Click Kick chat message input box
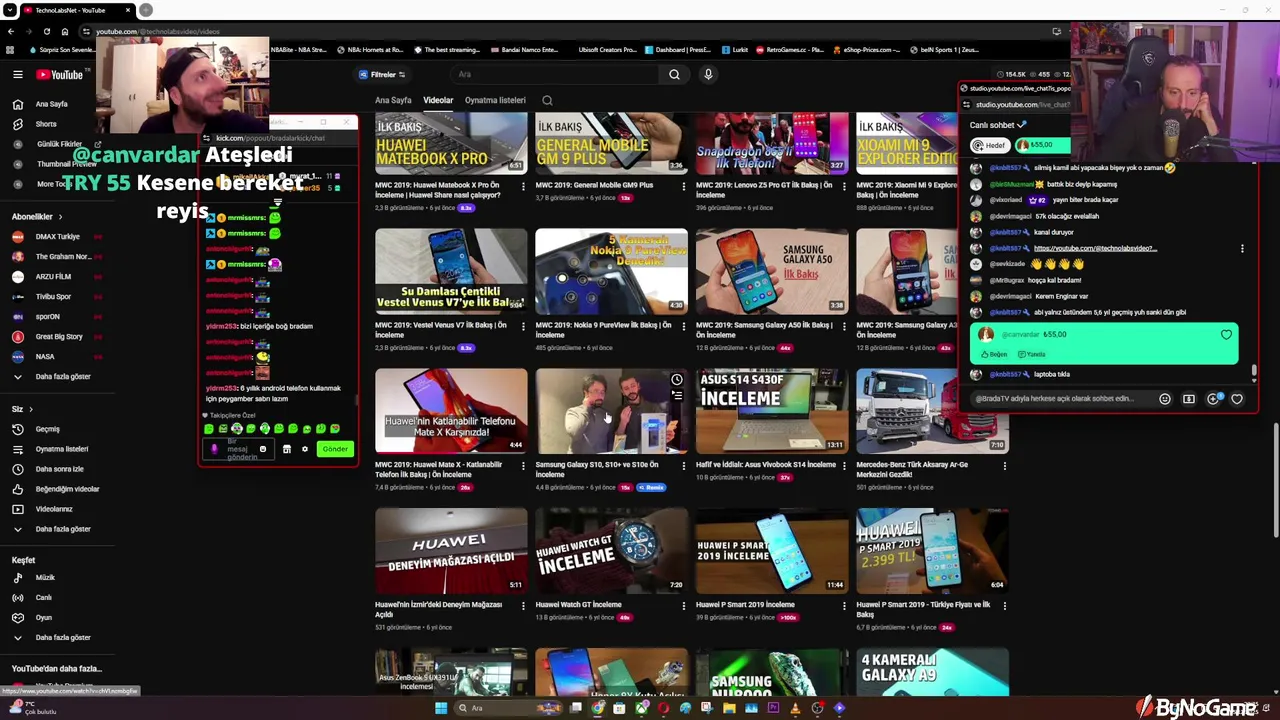The height and width of the screenshot is (720, 1280). 237,449
